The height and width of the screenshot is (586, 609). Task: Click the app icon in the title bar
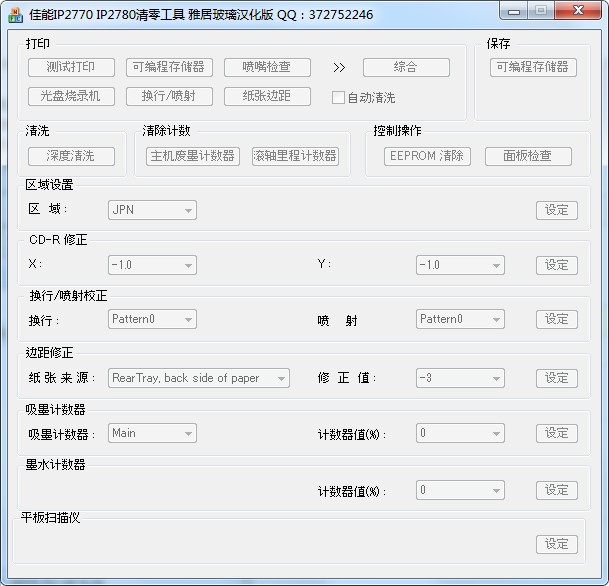[16, 15]
